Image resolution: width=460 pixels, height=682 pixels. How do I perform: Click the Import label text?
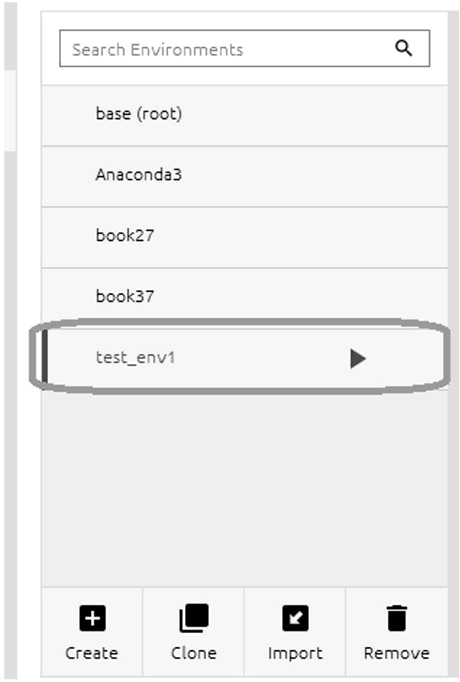click(x=295, y=654)
